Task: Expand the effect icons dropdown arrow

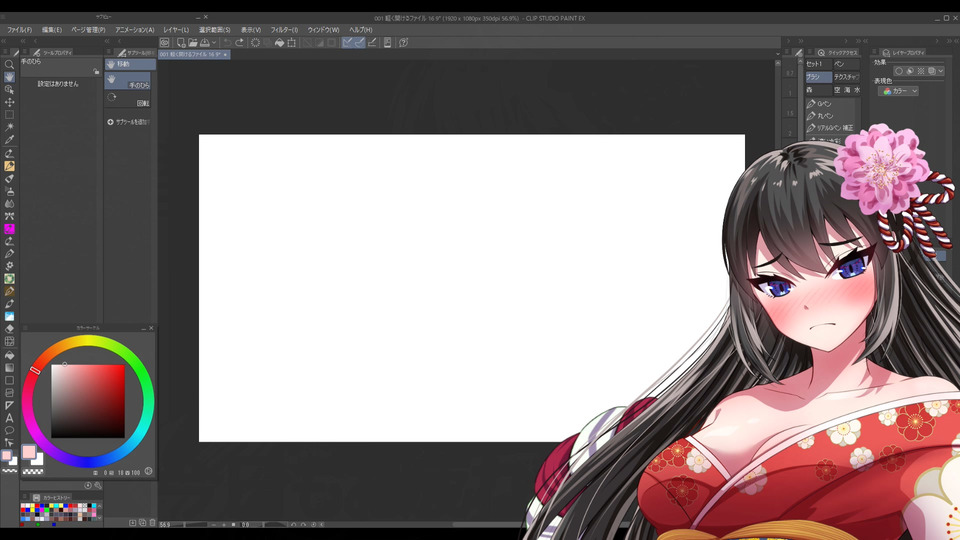Action: coord(941,71)
